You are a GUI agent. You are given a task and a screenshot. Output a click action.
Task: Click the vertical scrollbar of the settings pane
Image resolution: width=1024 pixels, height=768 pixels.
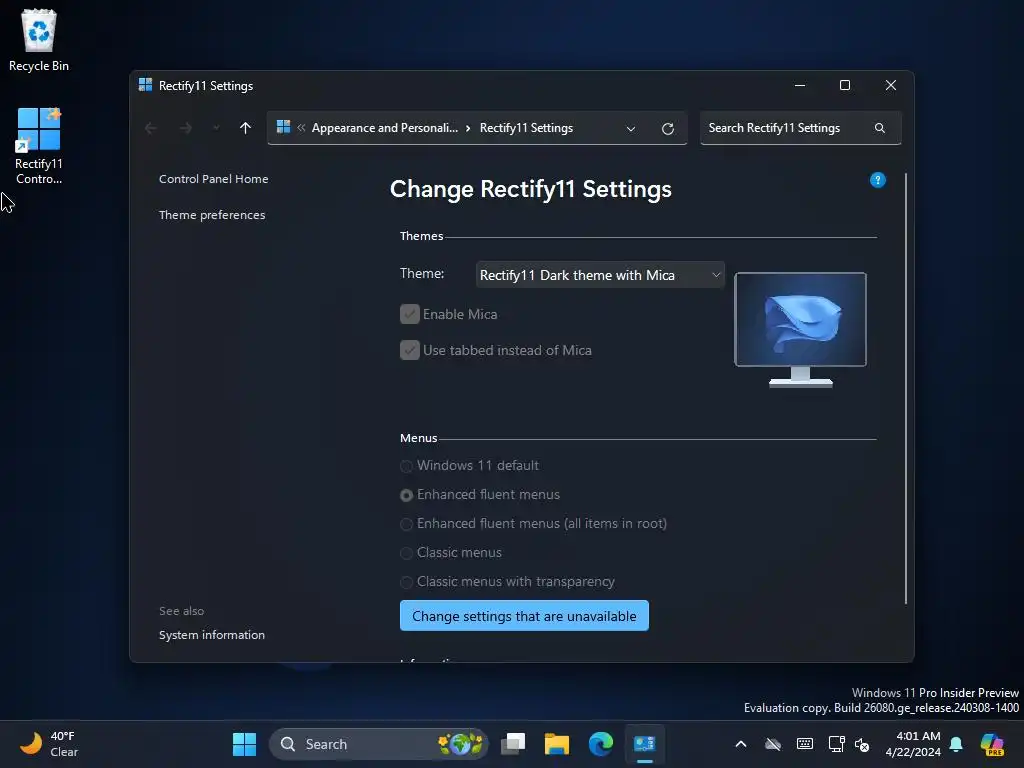point(906,389)
